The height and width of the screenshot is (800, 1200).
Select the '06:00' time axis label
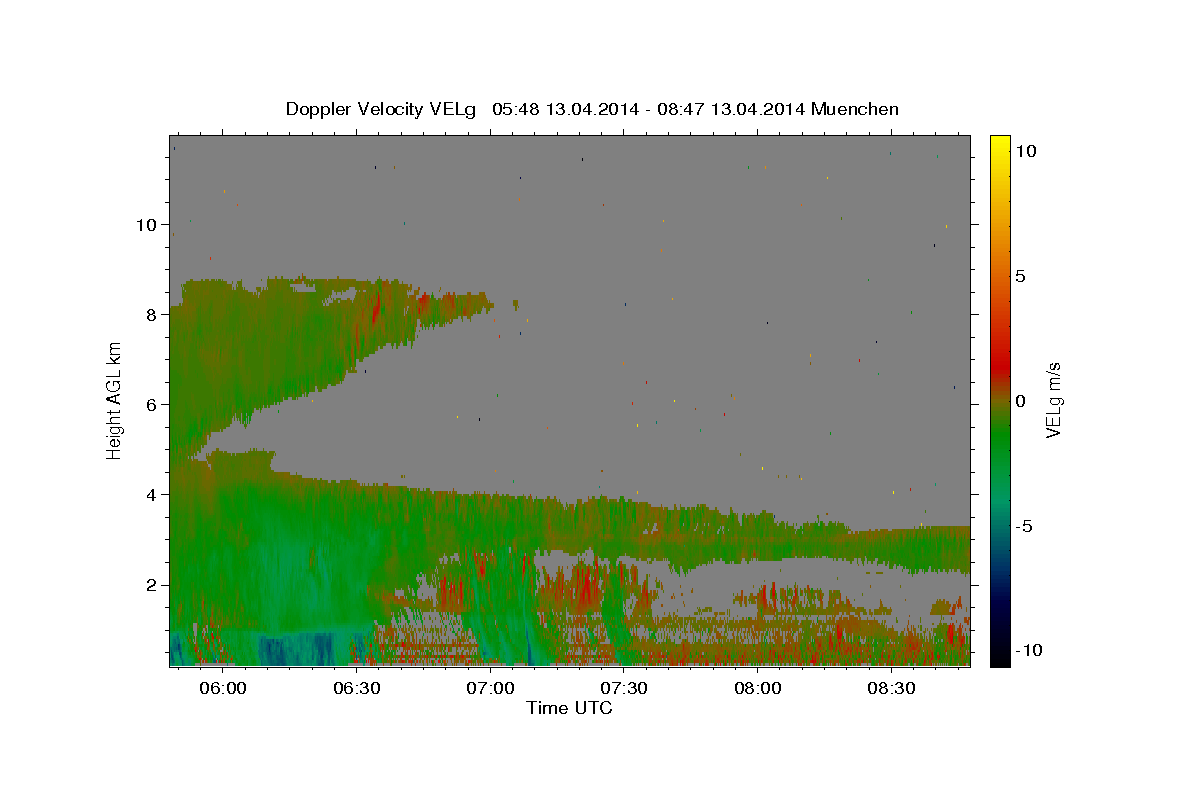click(x=223, y=688)
